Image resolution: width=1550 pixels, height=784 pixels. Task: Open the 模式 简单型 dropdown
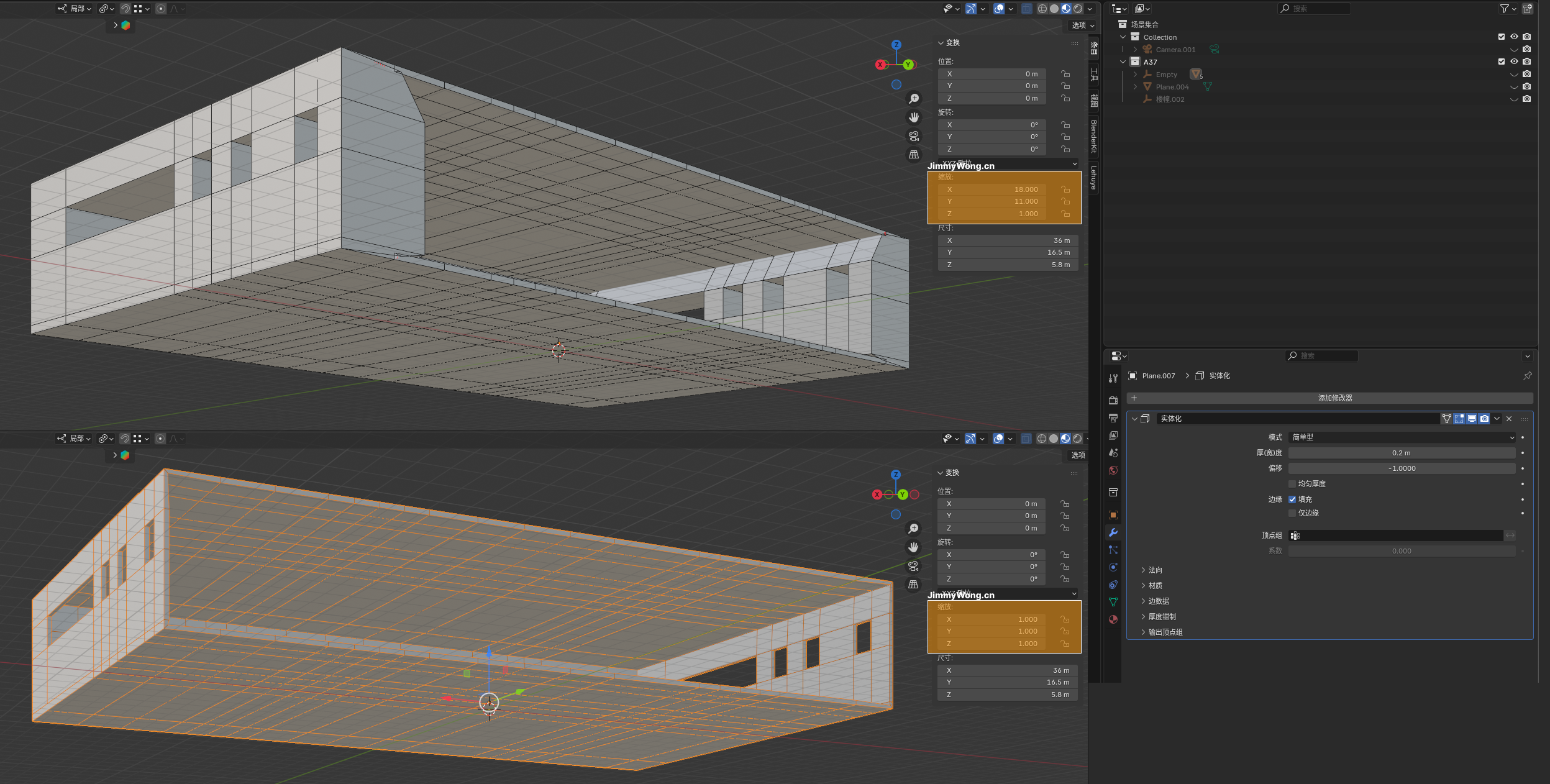(x=1402, y=437)
